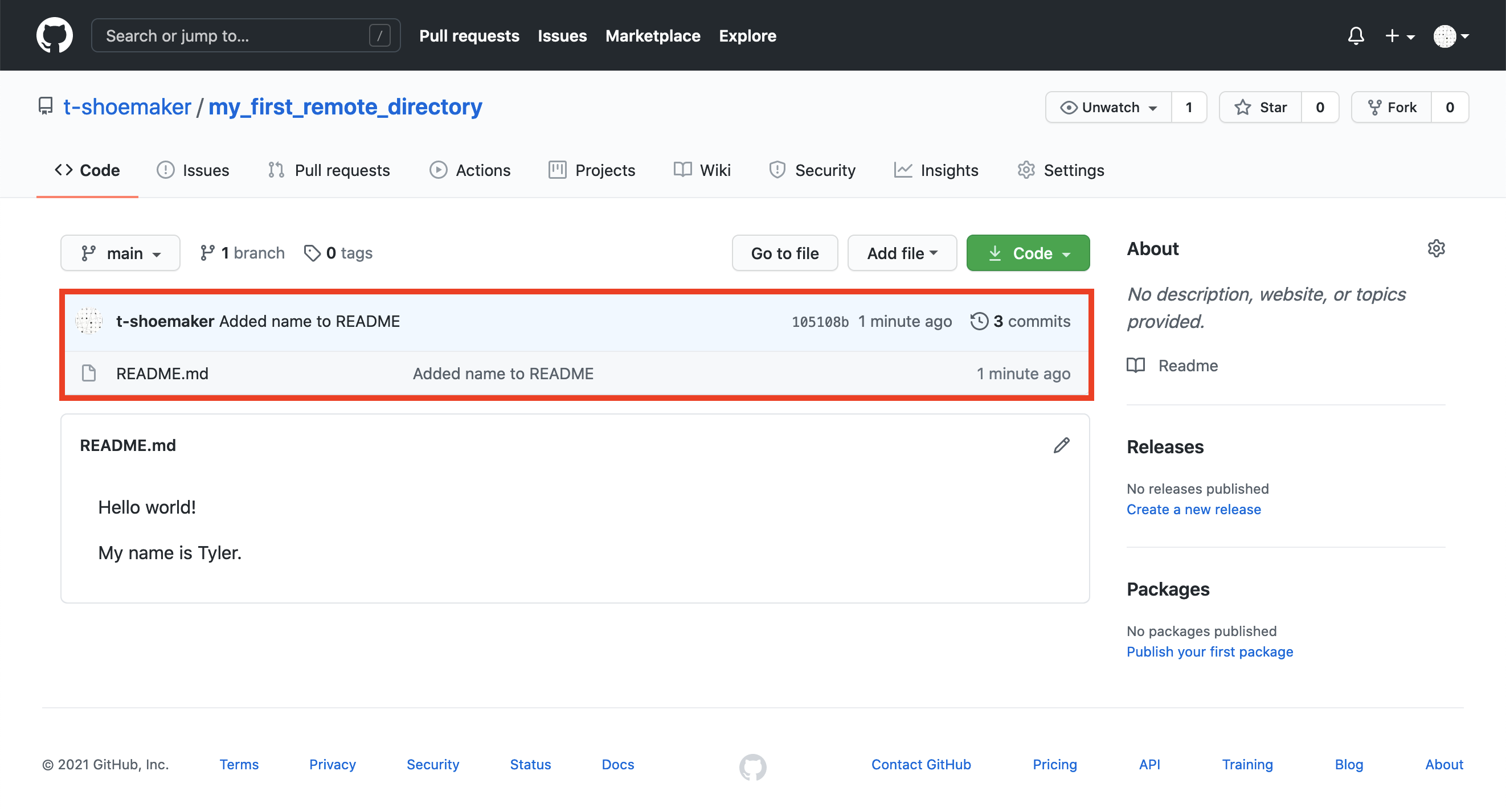View the 3 commits history

(1020, 321)
